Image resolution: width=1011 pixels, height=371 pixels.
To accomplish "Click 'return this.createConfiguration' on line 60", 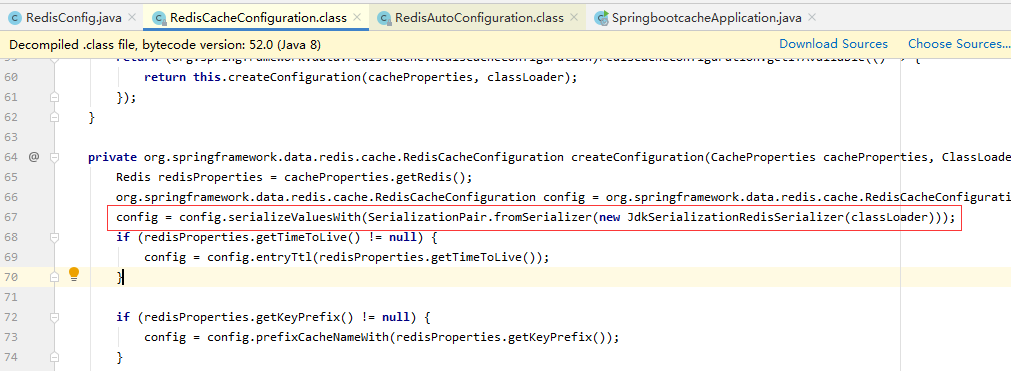I will click(252, 77).
